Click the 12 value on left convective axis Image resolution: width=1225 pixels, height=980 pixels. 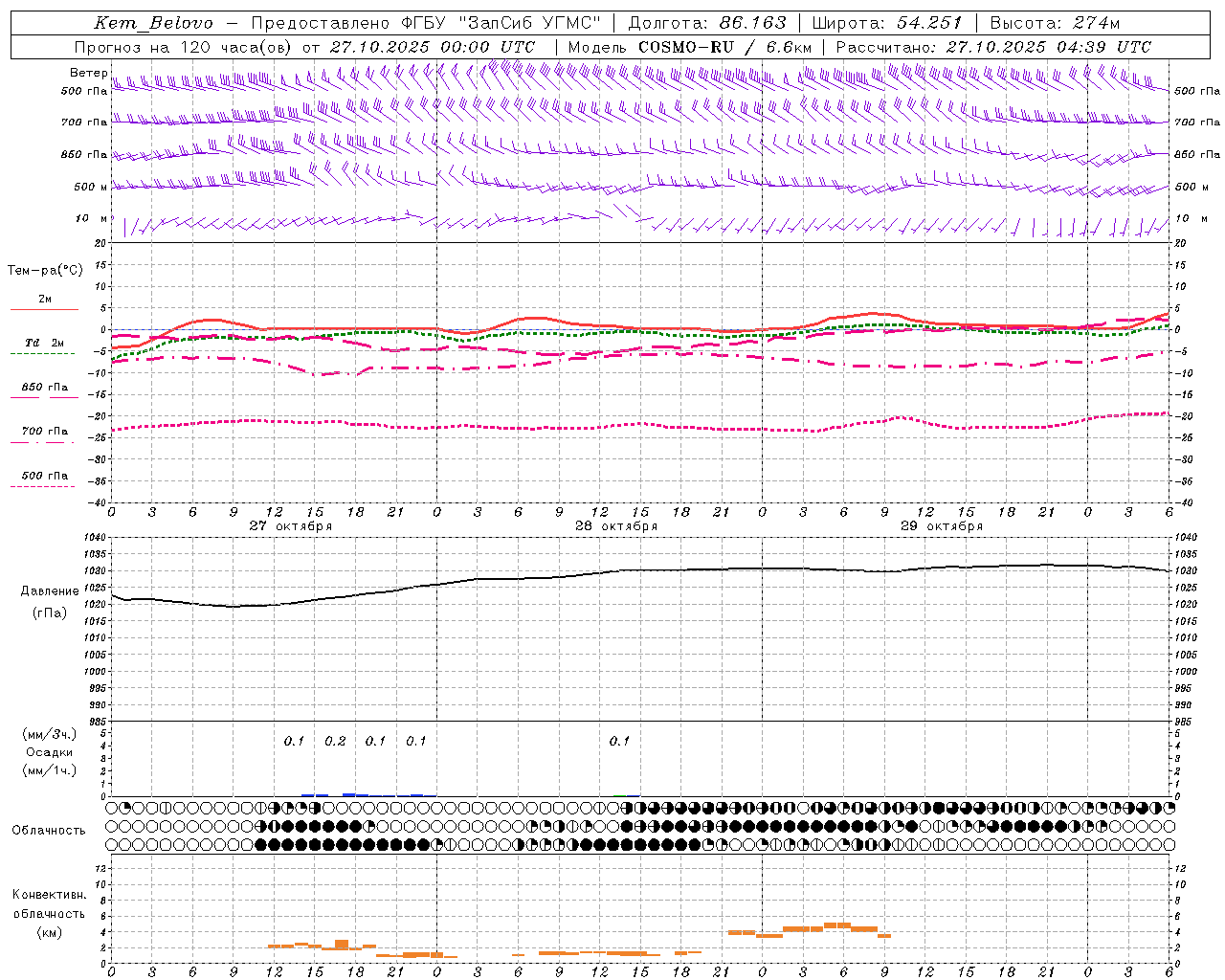101,868
